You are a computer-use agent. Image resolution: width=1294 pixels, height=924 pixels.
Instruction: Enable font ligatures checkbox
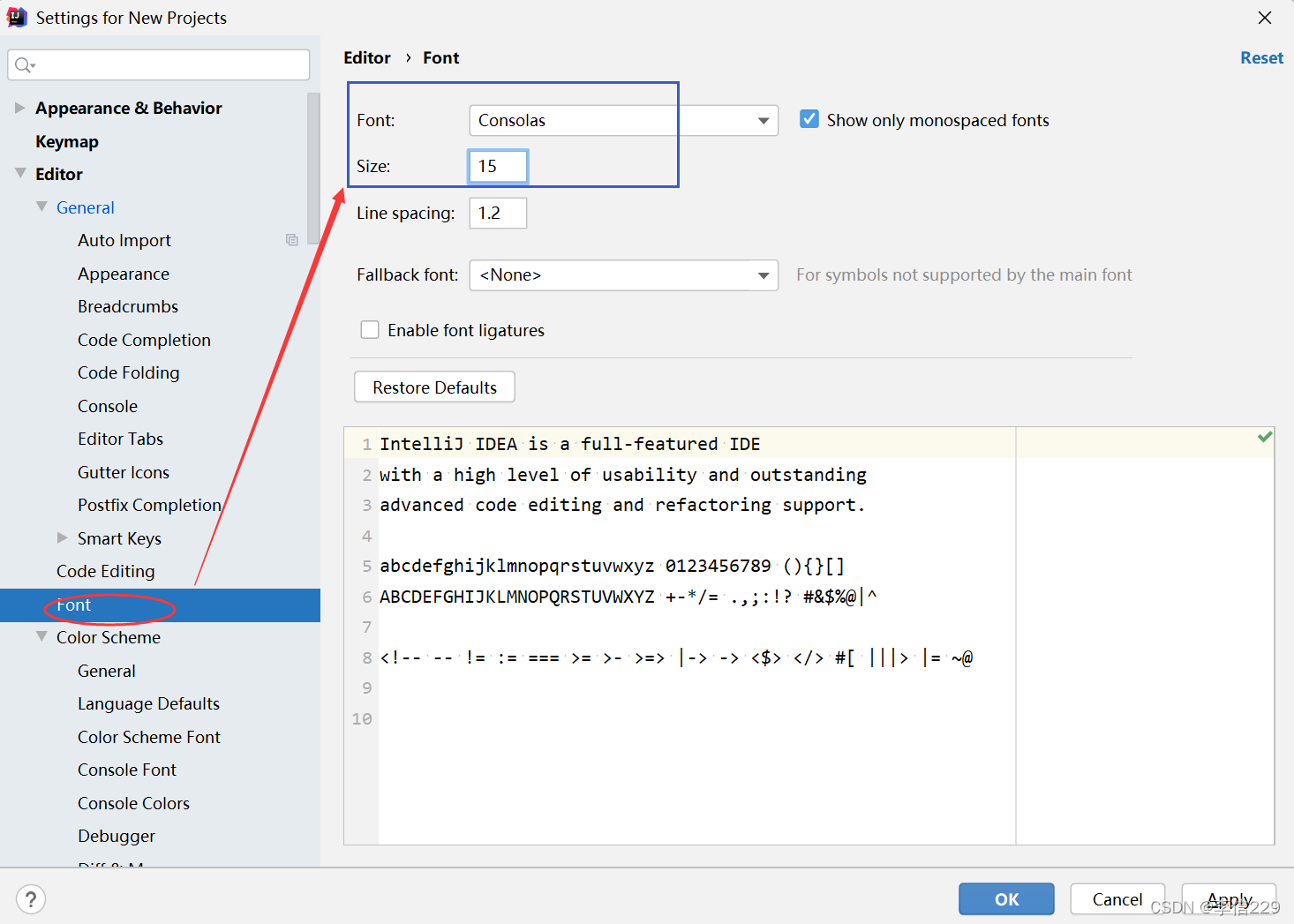[370, 330]
